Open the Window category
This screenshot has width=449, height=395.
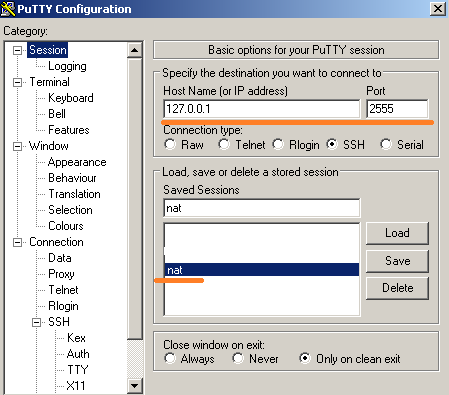pos(49,146)
